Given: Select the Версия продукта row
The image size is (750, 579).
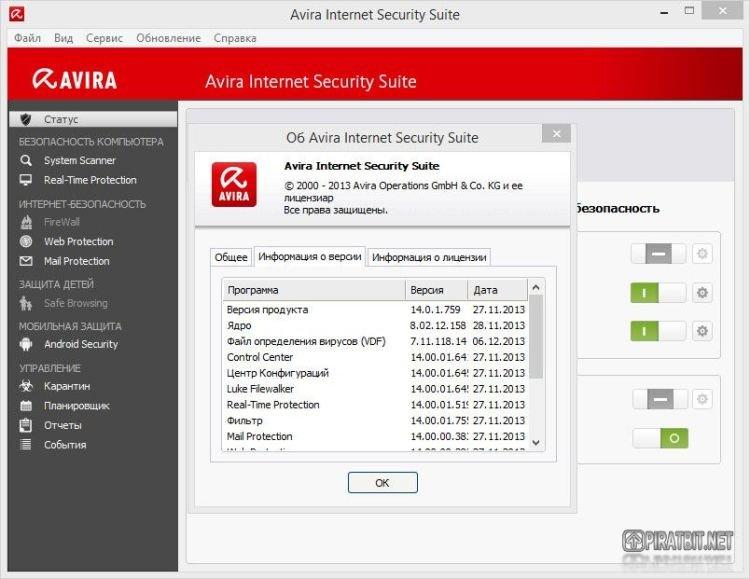Looking at the screenshot, I should 375,310.
